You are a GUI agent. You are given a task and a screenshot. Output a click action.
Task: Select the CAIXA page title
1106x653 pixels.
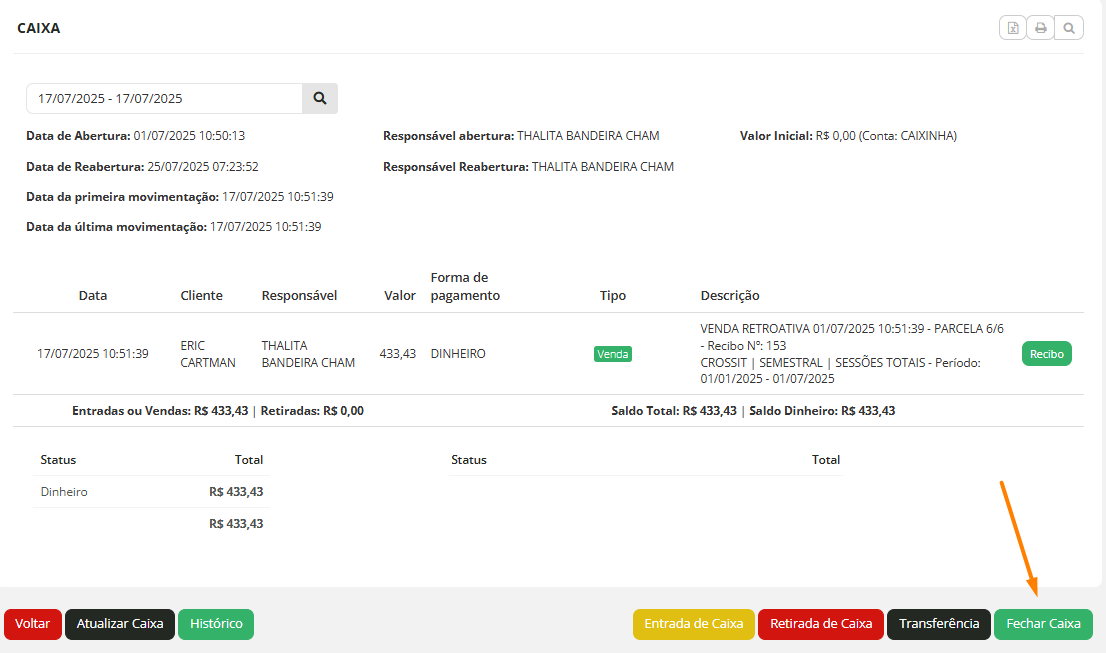[39, 28]
